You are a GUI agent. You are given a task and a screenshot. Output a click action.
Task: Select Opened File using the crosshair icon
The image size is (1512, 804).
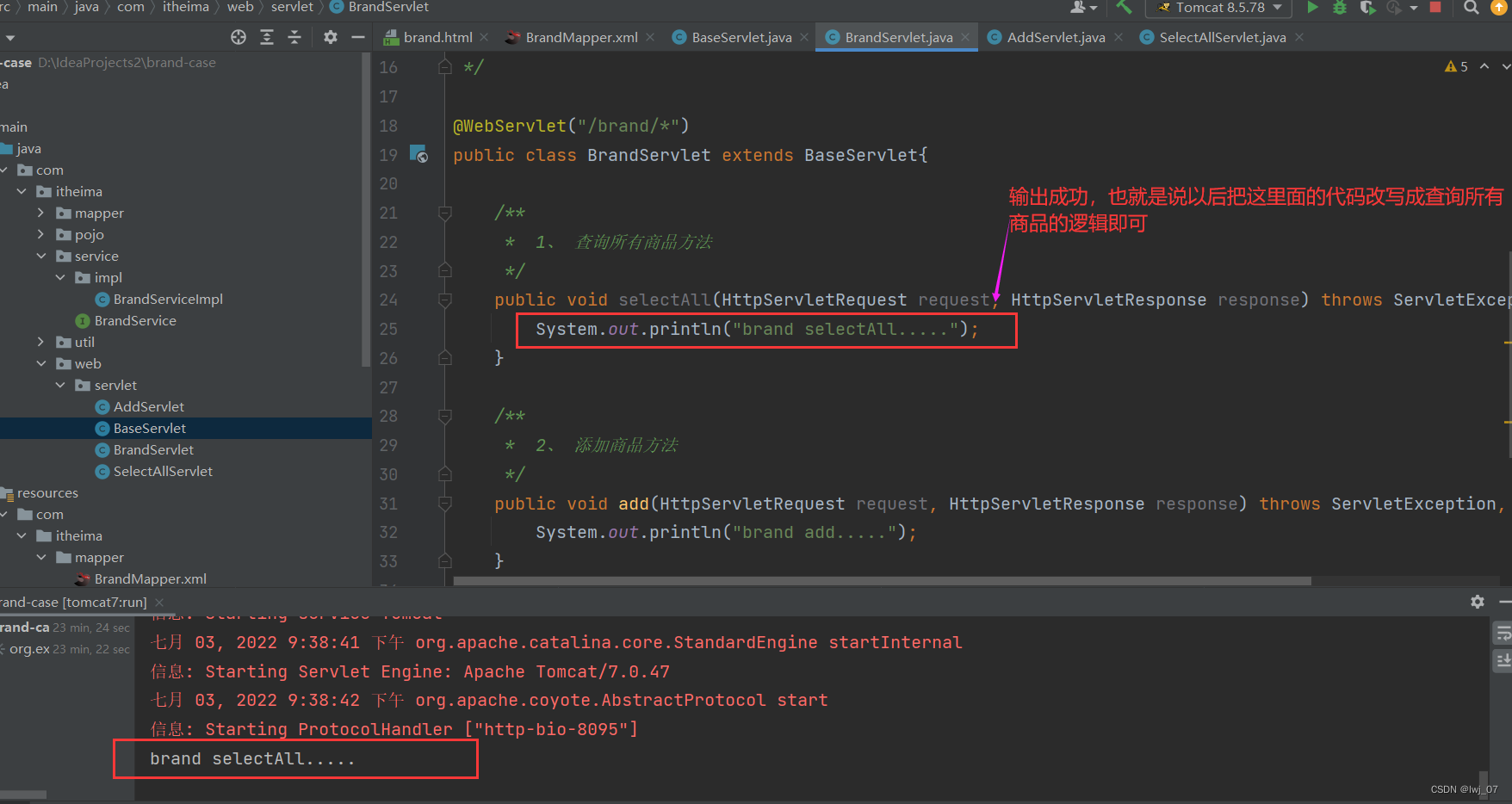[x=239, y=38]
